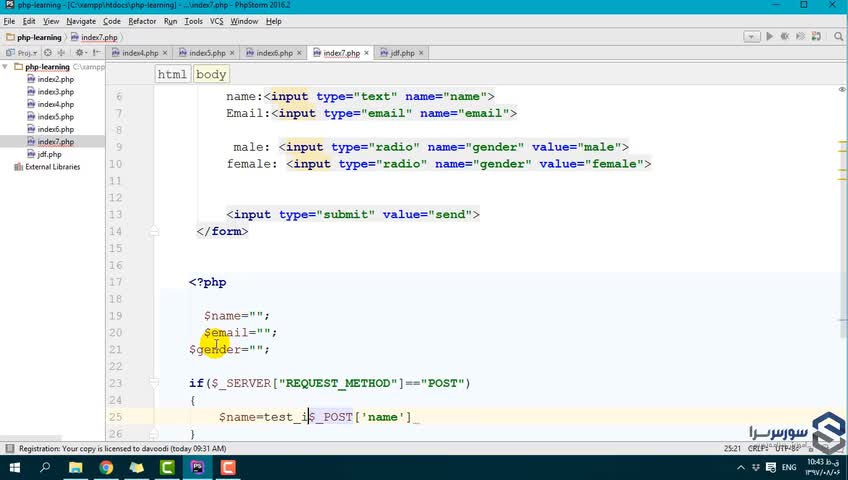This screenshot has width=848, height=480.
Task: Show hidden tray icons chevron
Action: (x=741, y=467)
